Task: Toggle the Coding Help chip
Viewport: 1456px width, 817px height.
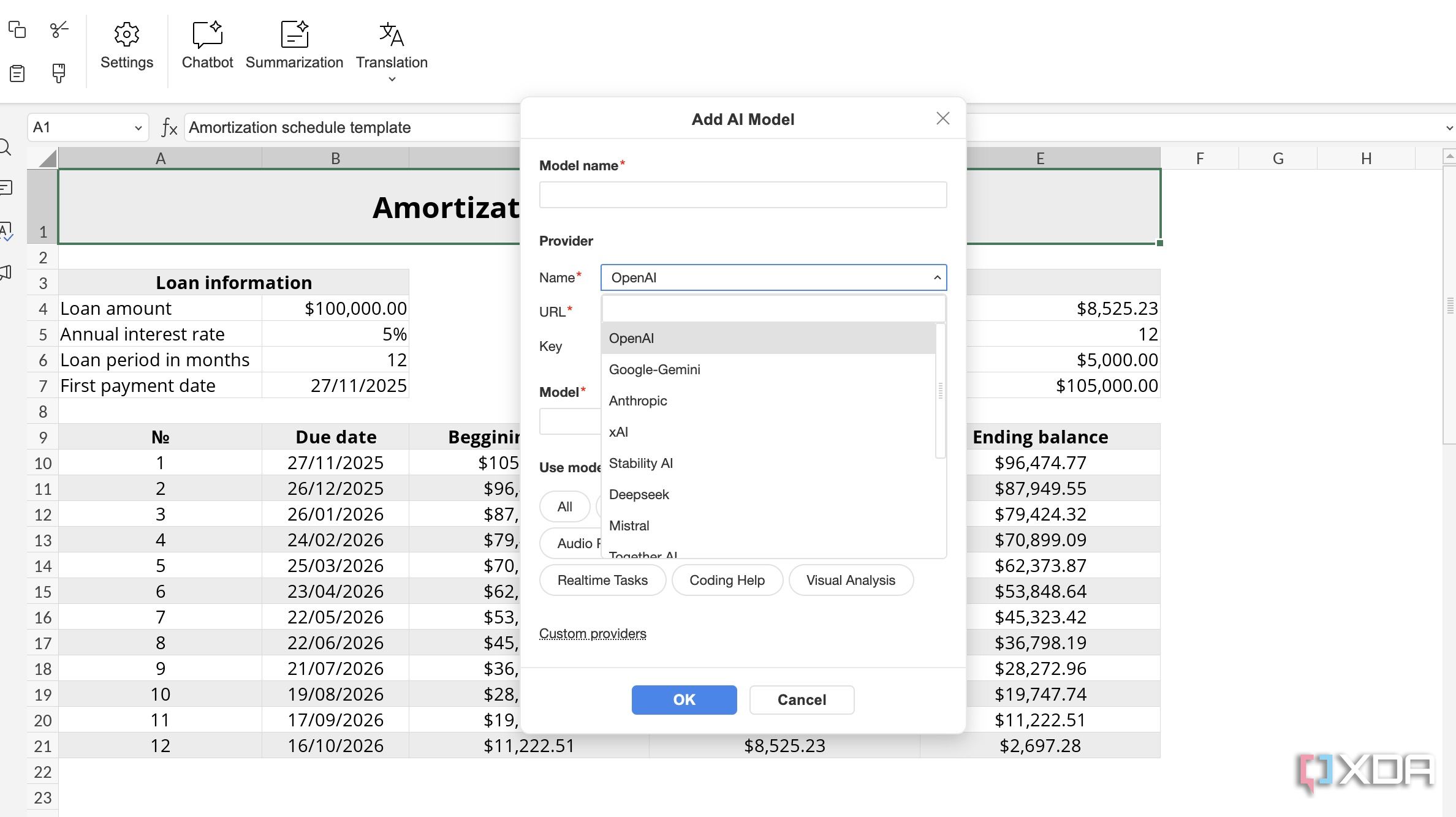Action: 727,580
